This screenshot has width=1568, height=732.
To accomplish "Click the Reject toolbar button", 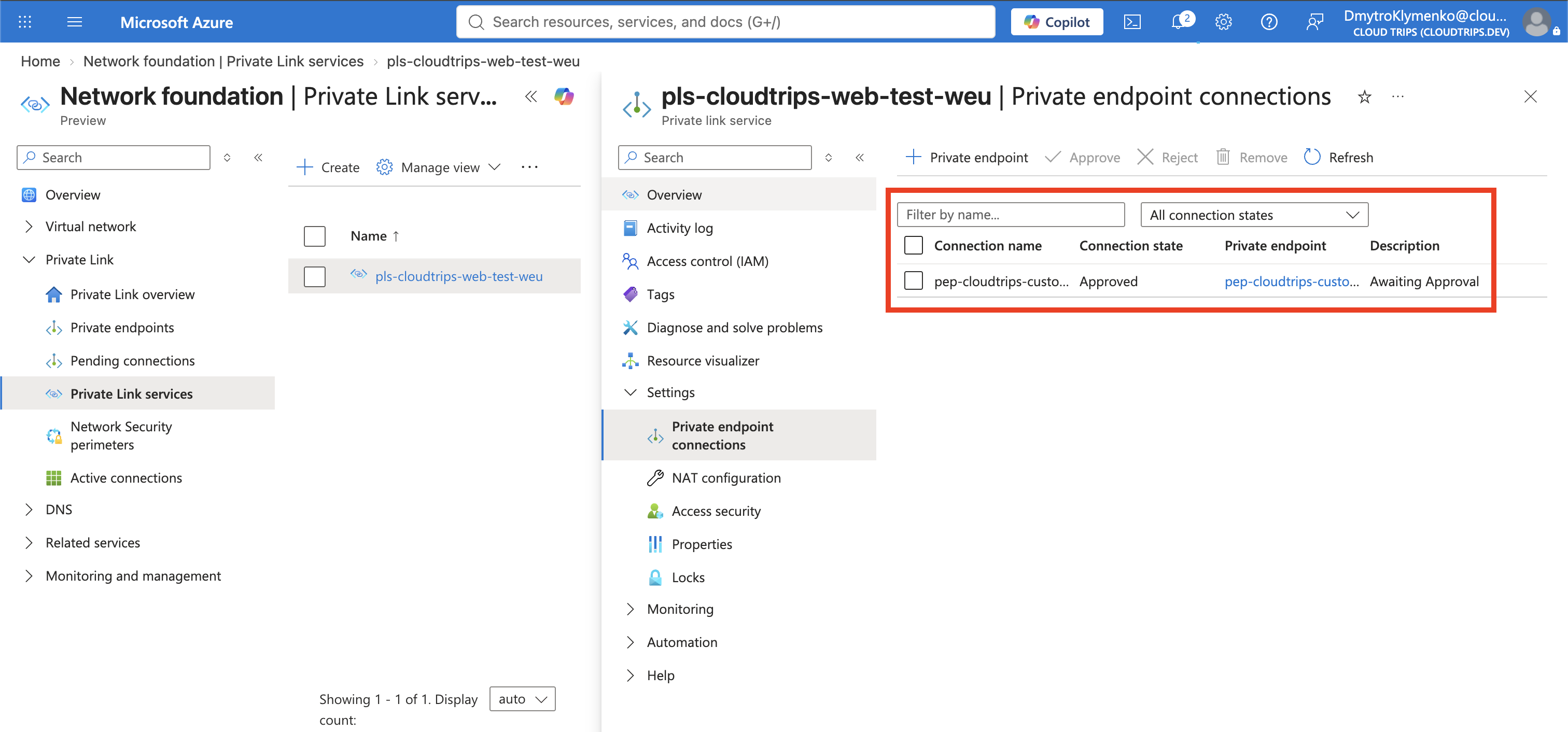I will pos(1168,158).
